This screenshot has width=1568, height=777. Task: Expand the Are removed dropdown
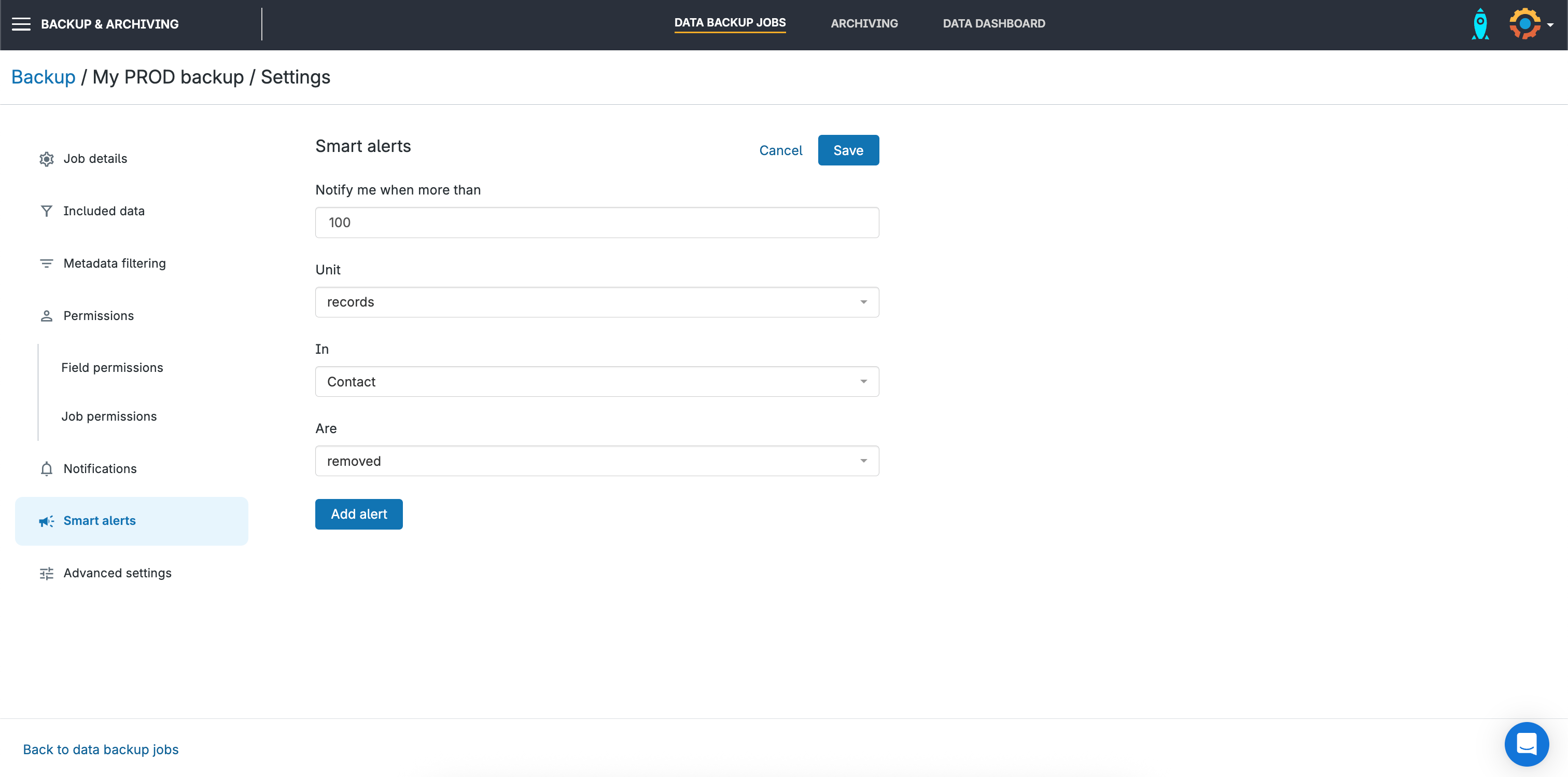(596, 461)
